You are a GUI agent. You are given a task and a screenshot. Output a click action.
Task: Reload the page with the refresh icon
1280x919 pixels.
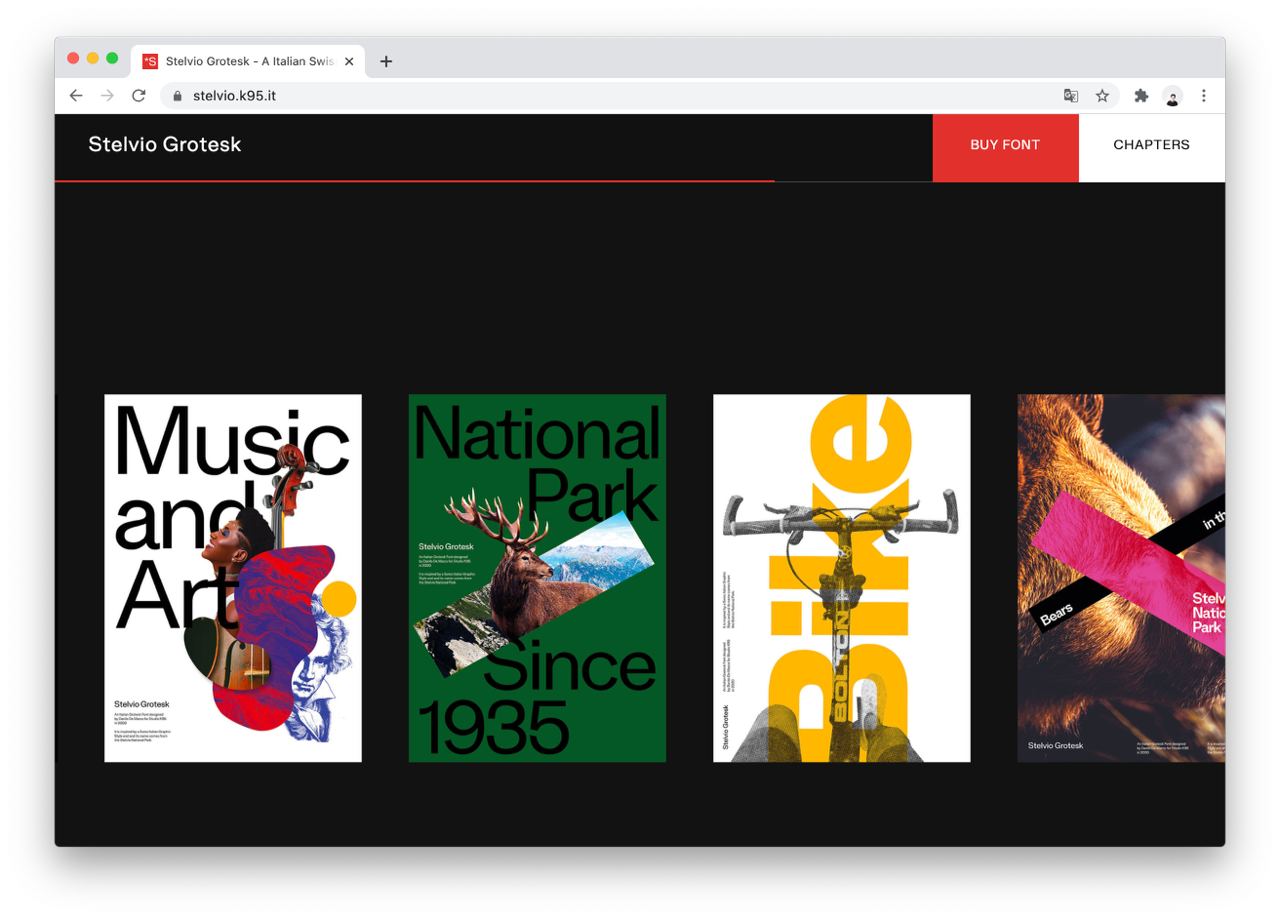click(x=138, y=96)
